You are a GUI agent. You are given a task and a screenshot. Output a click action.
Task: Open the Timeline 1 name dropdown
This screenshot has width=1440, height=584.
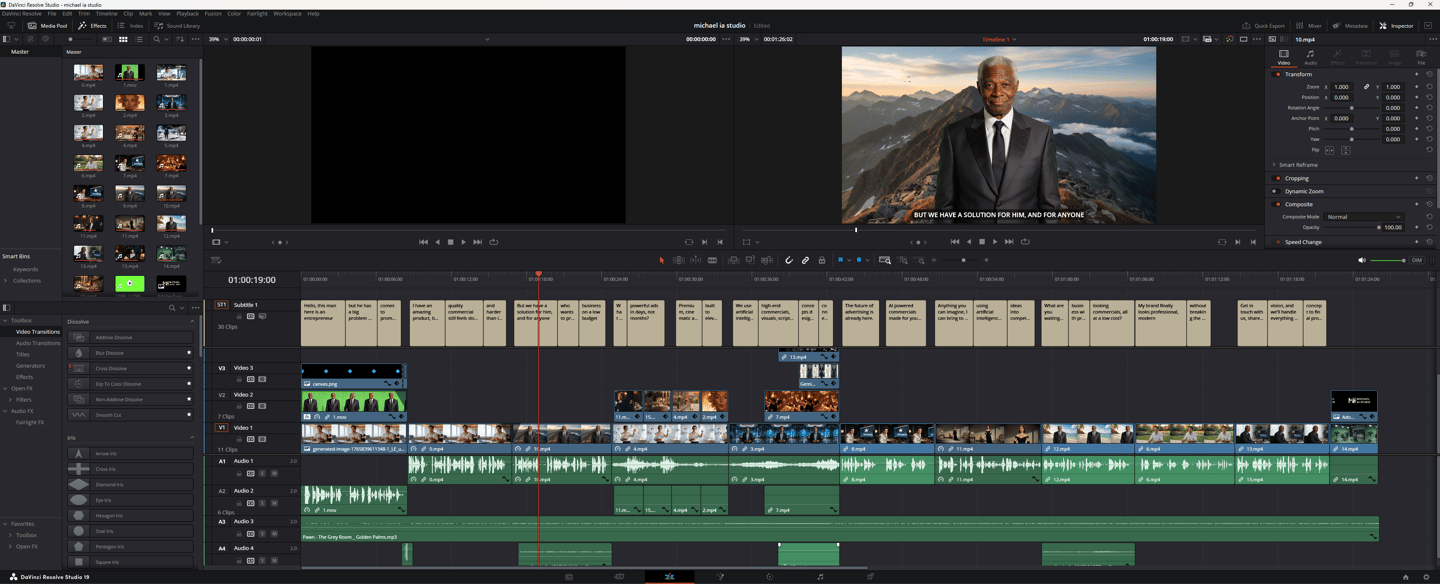998,39
